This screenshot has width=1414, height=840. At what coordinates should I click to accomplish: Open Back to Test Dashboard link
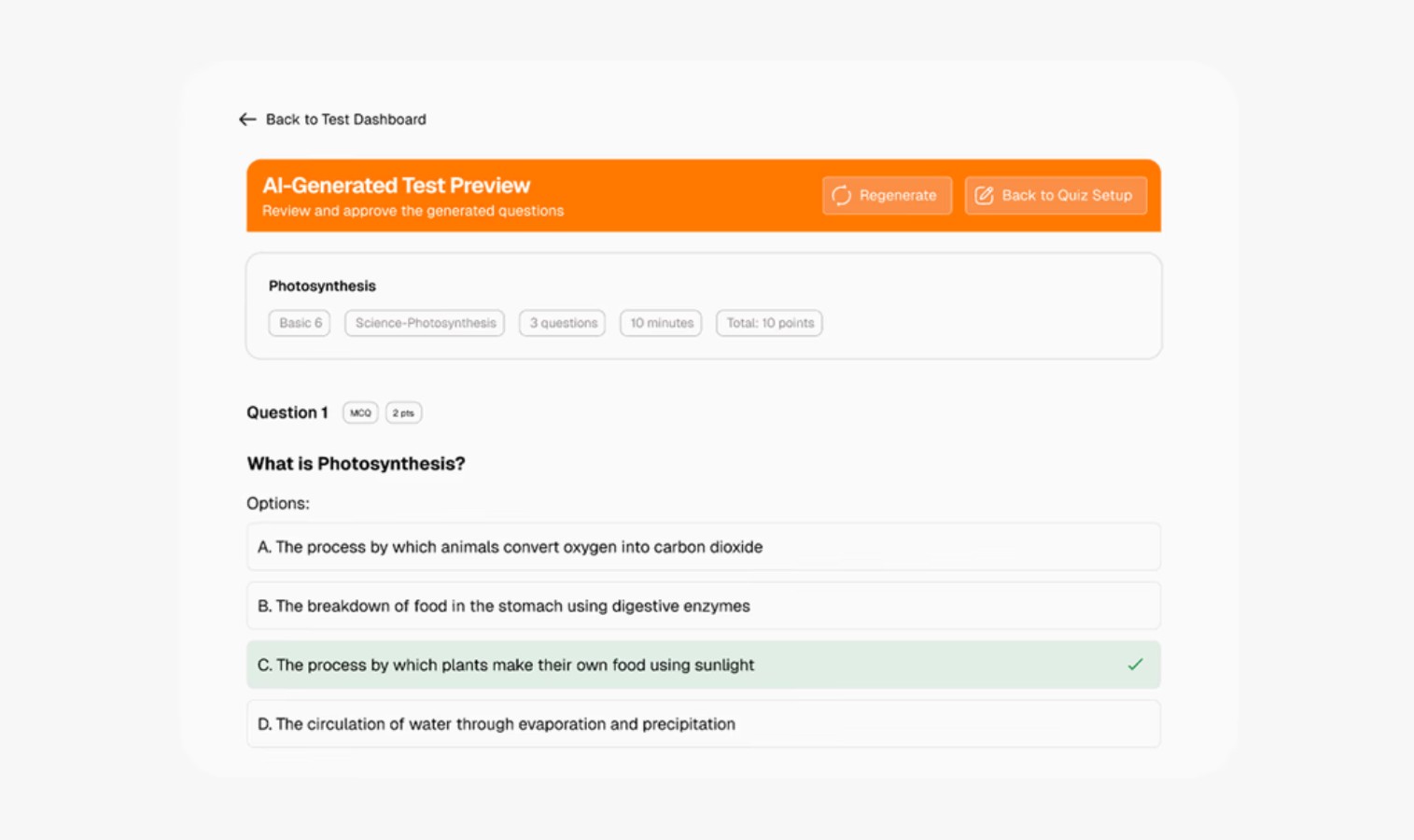[345, 119]
